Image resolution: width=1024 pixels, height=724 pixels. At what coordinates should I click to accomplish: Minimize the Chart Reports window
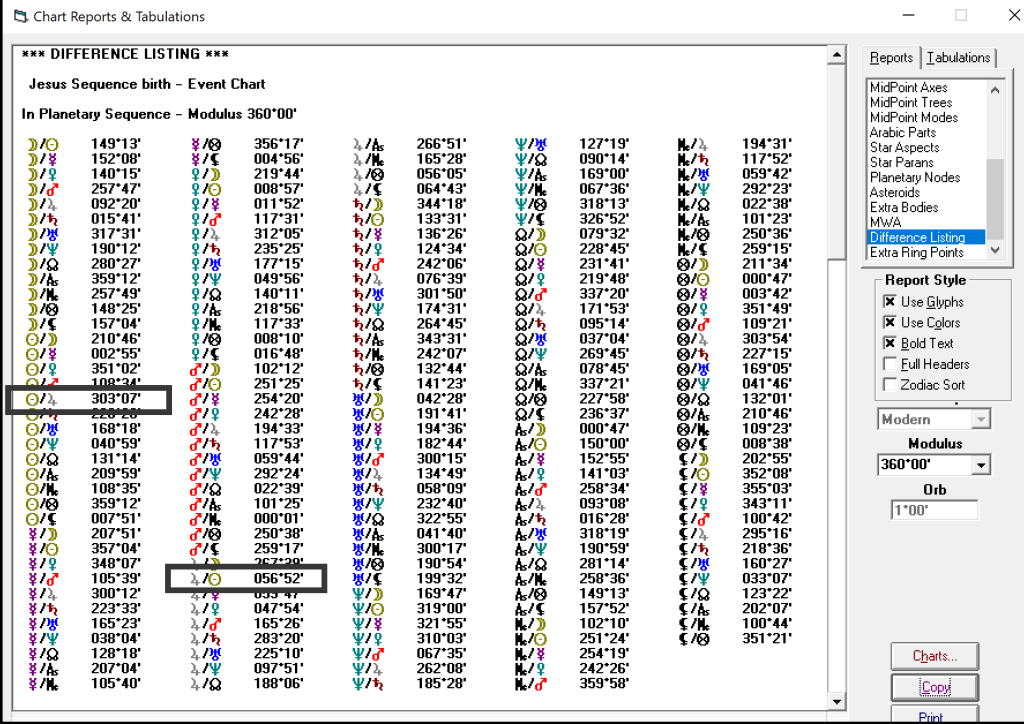point(908,16)
